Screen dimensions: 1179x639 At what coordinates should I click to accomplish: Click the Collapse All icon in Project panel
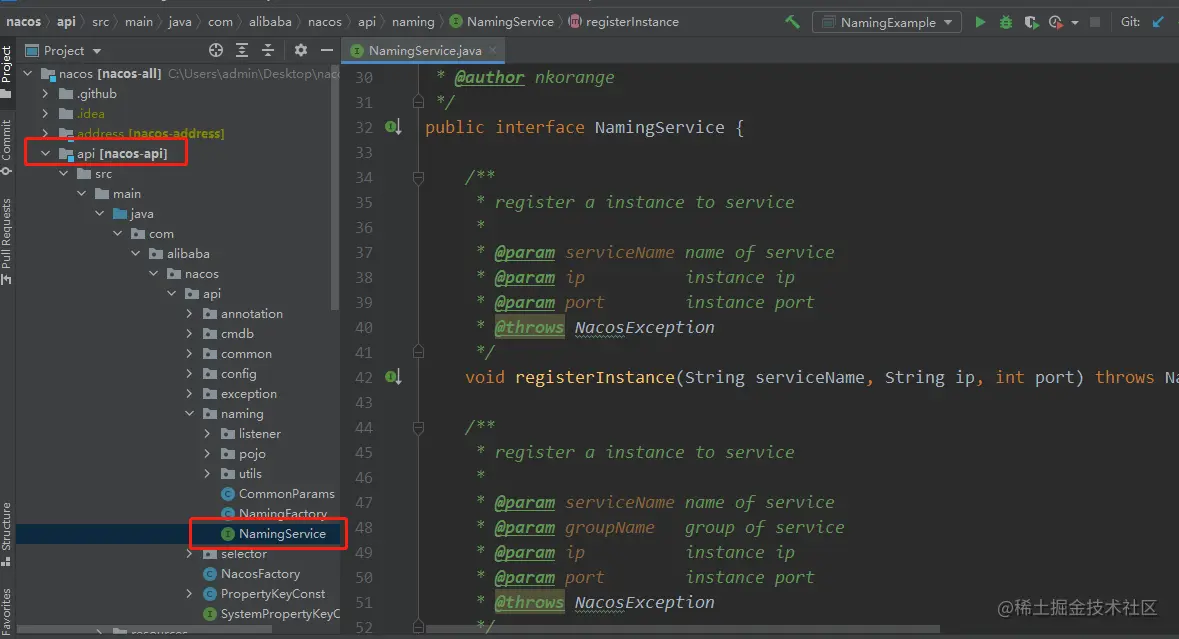tap(268, 50)
